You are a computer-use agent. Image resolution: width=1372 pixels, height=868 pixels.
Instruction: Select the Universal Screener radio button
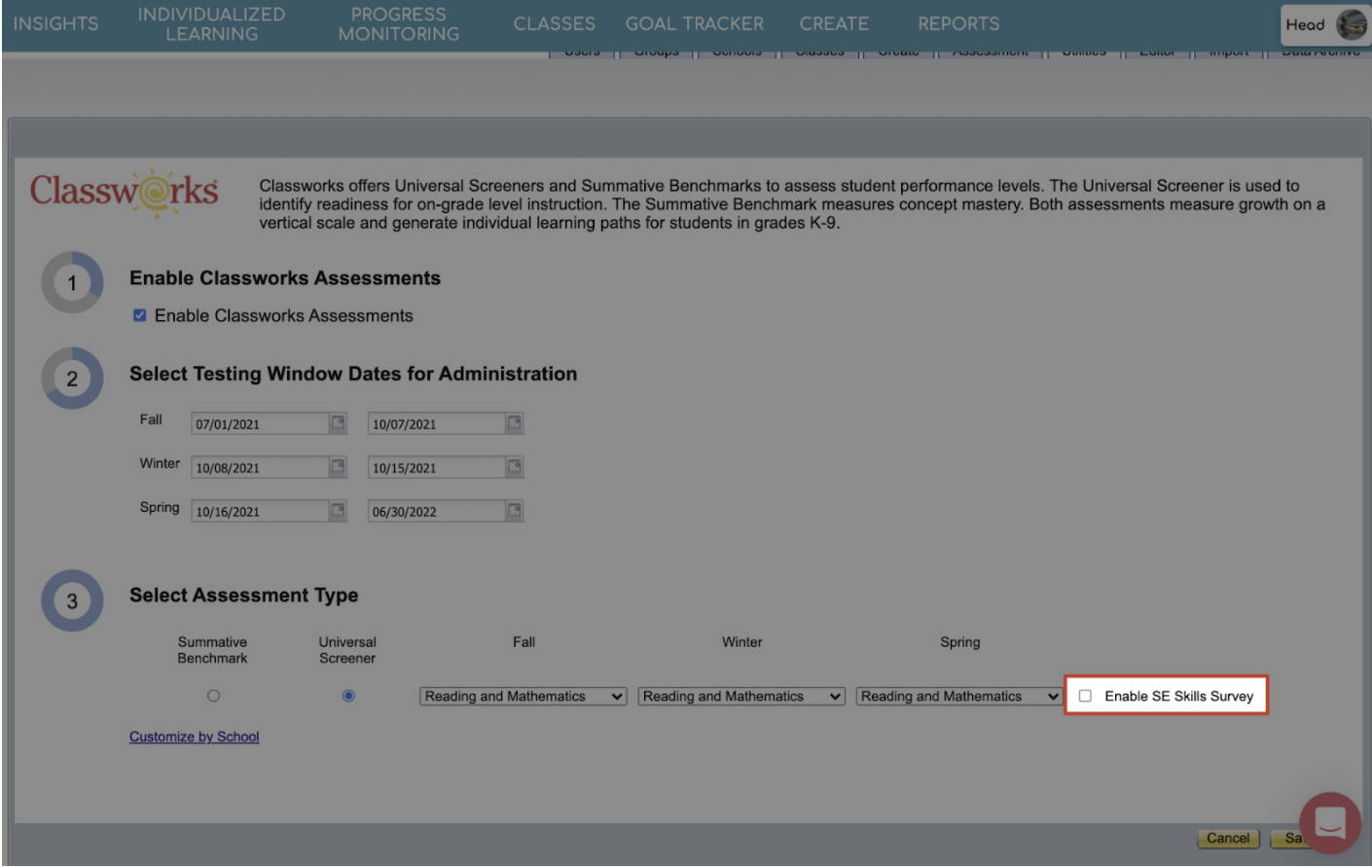pyautogui.click(x=348, y=696)
